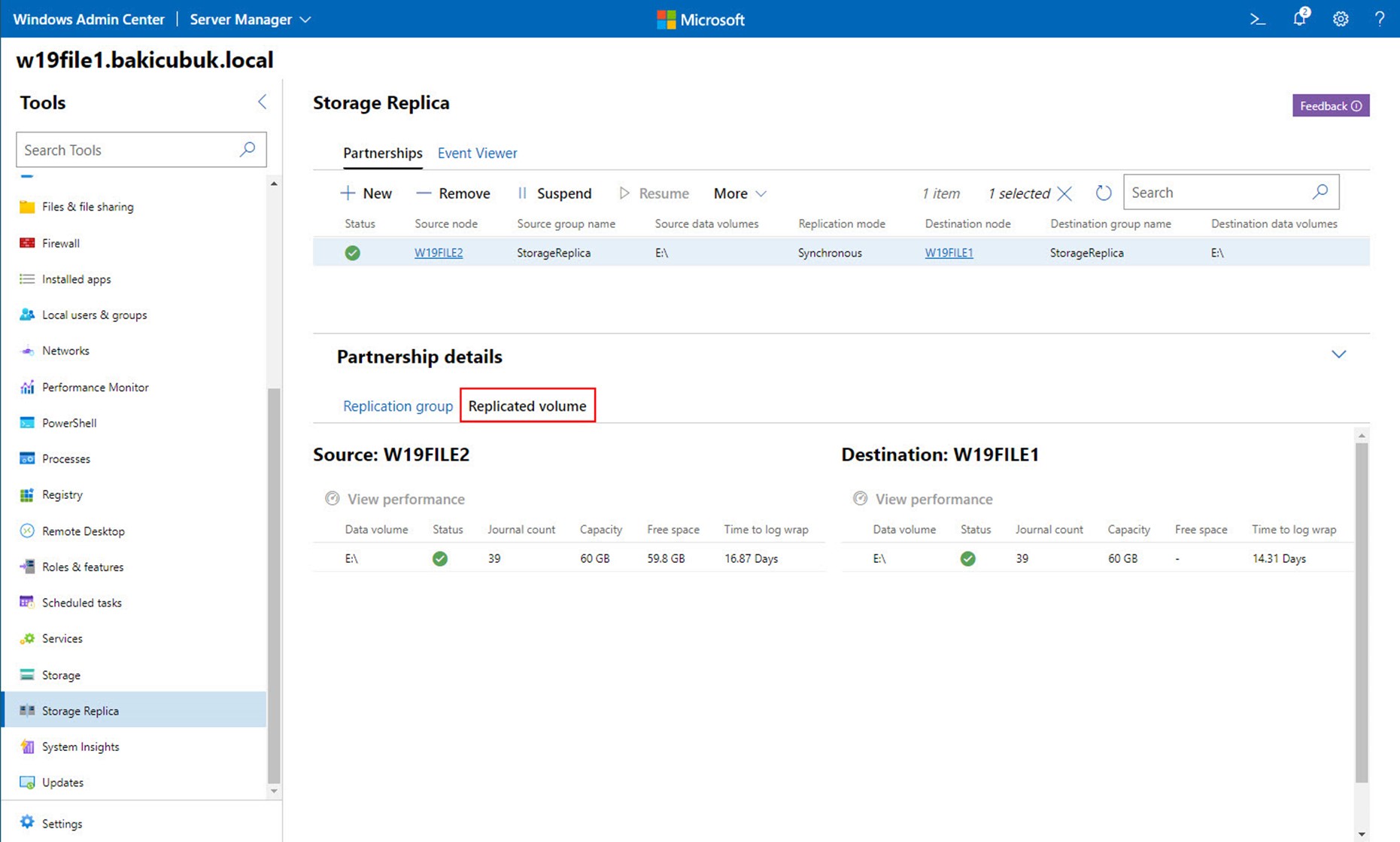Open Files & file sharing tool
The image size is (1400, 842).
(87, 207)
